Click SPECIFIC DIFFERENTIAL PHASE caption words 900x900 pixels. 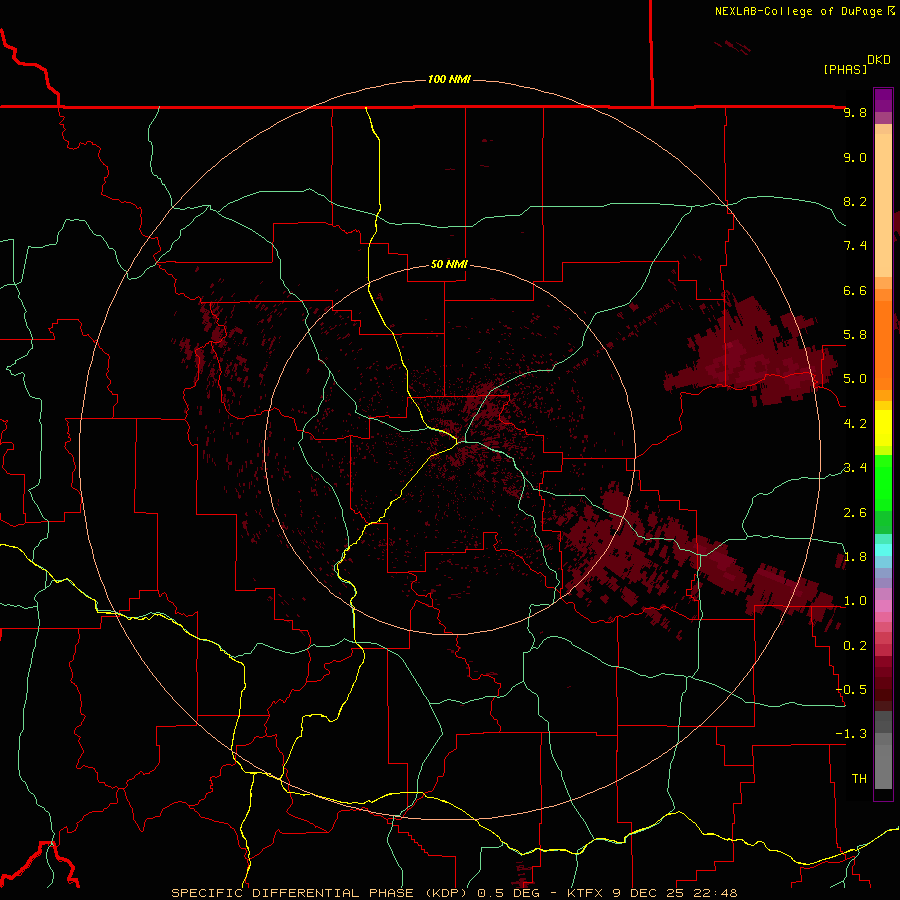(x=292, y=893)
